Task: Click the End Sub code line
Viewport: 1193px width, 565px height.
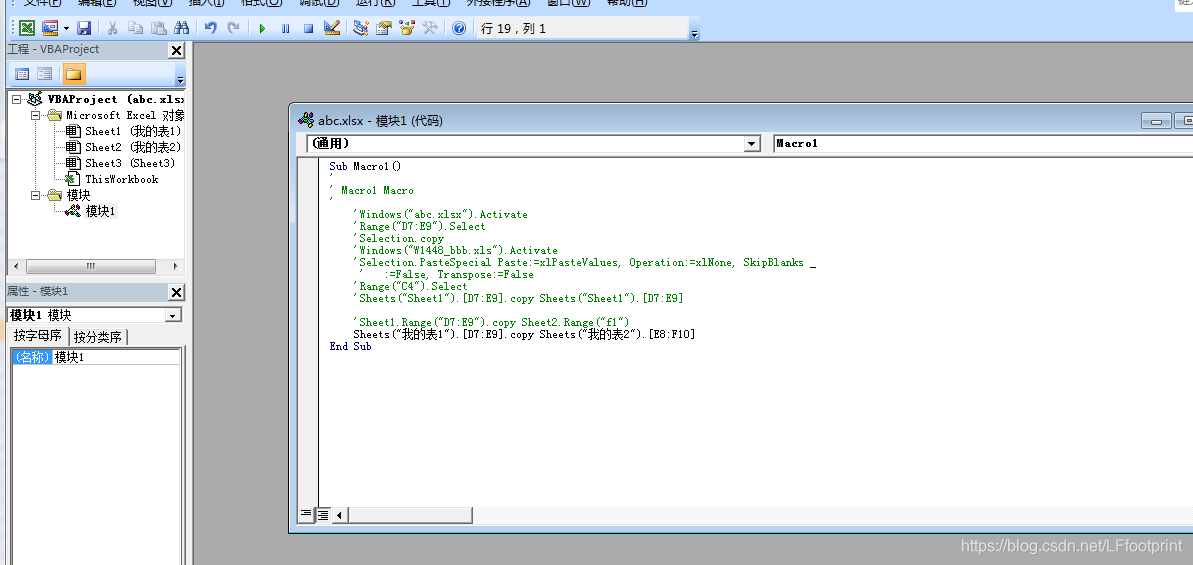Action: [x=350, y=346]
